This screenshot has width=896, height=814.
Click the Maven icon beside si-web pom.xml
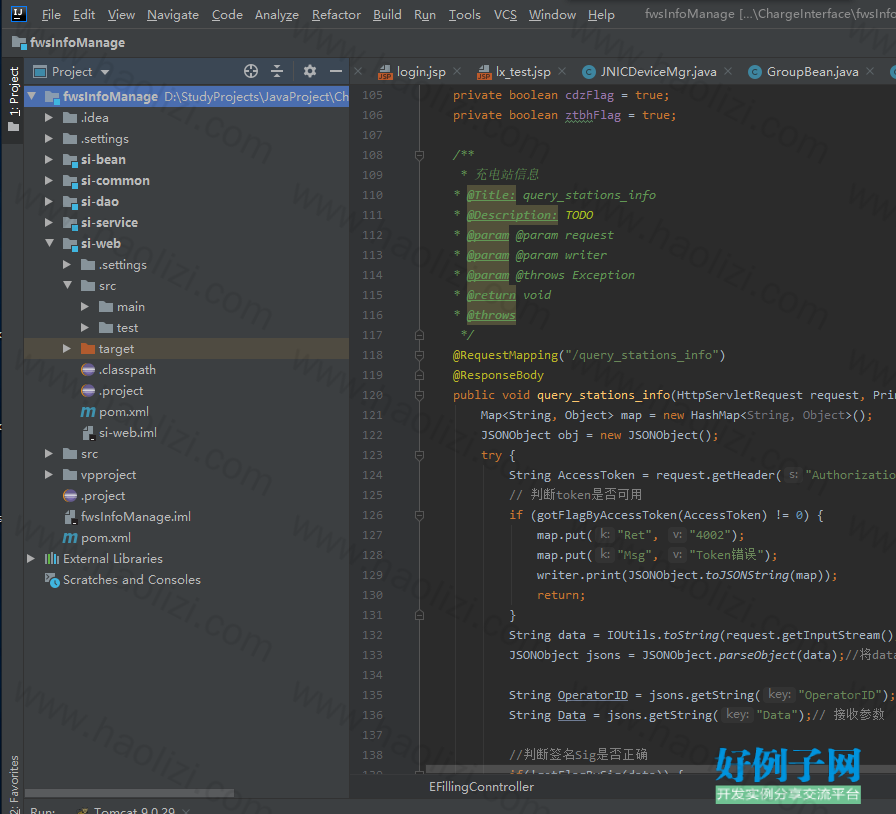coord(88,412)
